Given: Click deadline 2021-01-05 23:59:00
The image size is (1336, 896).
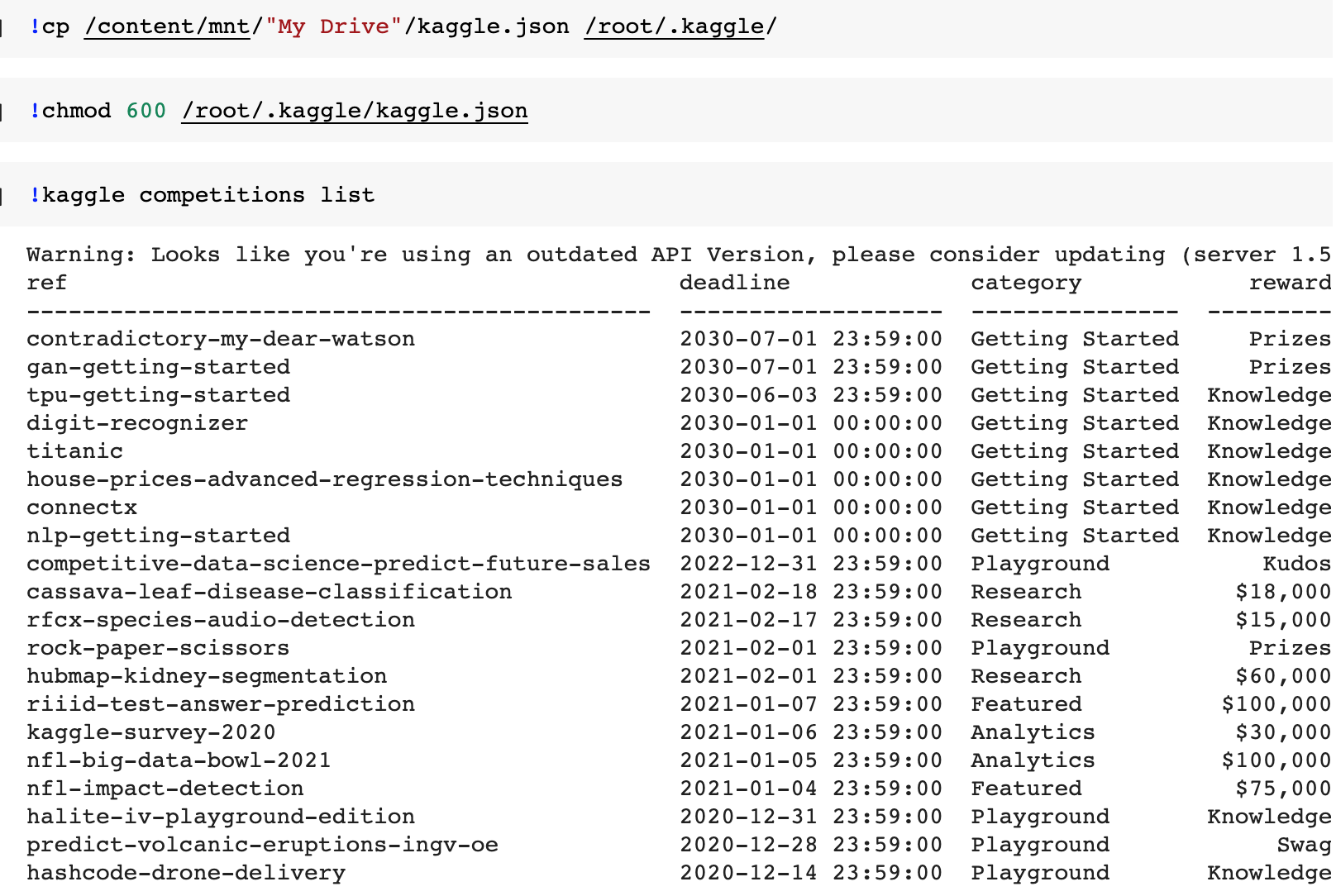Looking at the screenshot, I should (x=811, y=760).
